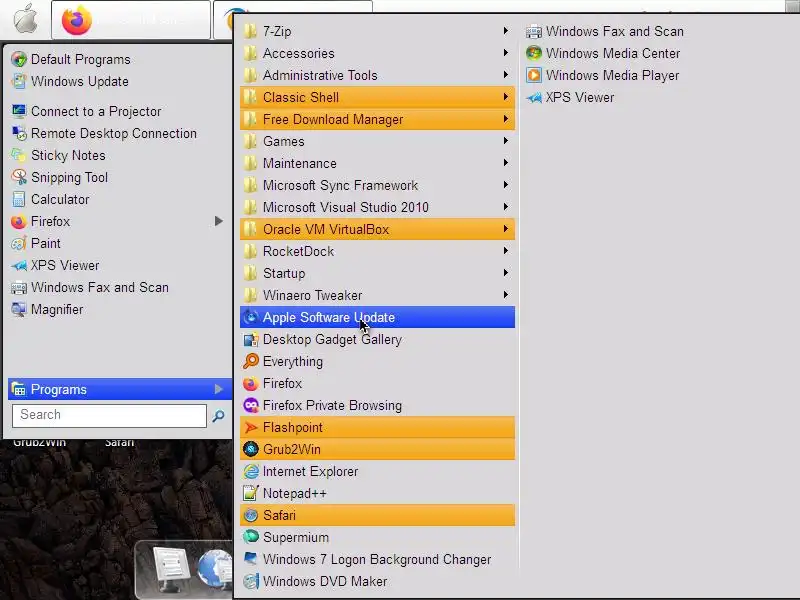This screenshot has width=800, height=600.
Task: Open the Maintenance folder
Action: pyautogui.click(x=378, y=163)
